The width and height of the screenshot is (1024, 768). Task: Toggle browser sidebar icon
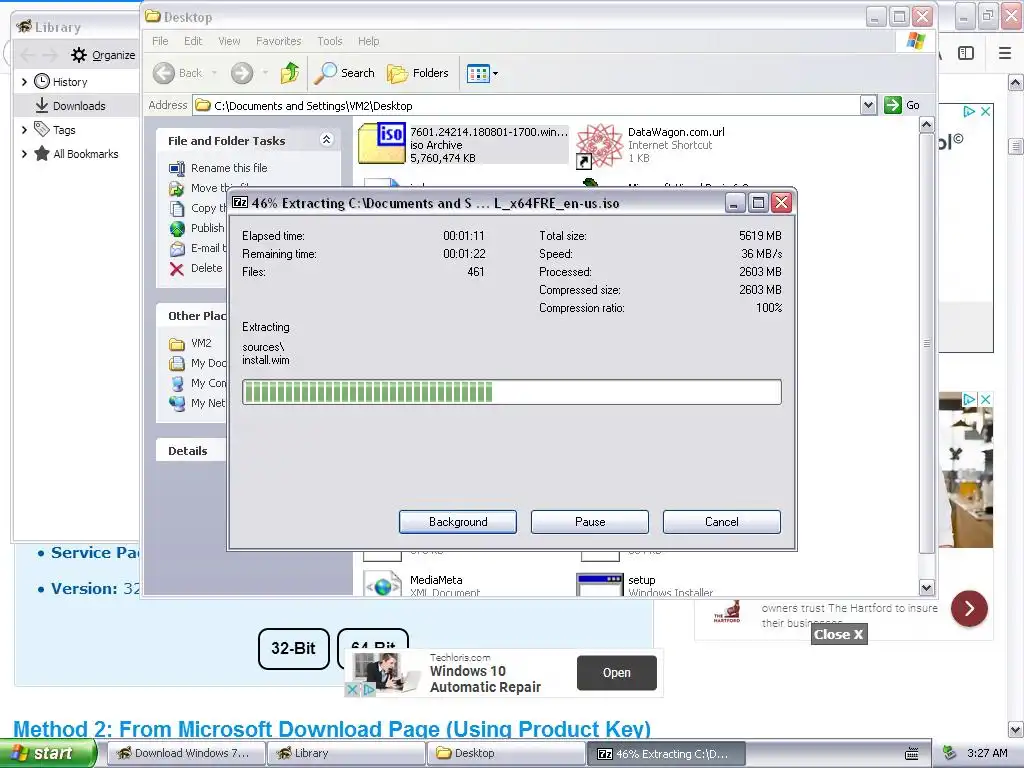(x=966, y=53)
